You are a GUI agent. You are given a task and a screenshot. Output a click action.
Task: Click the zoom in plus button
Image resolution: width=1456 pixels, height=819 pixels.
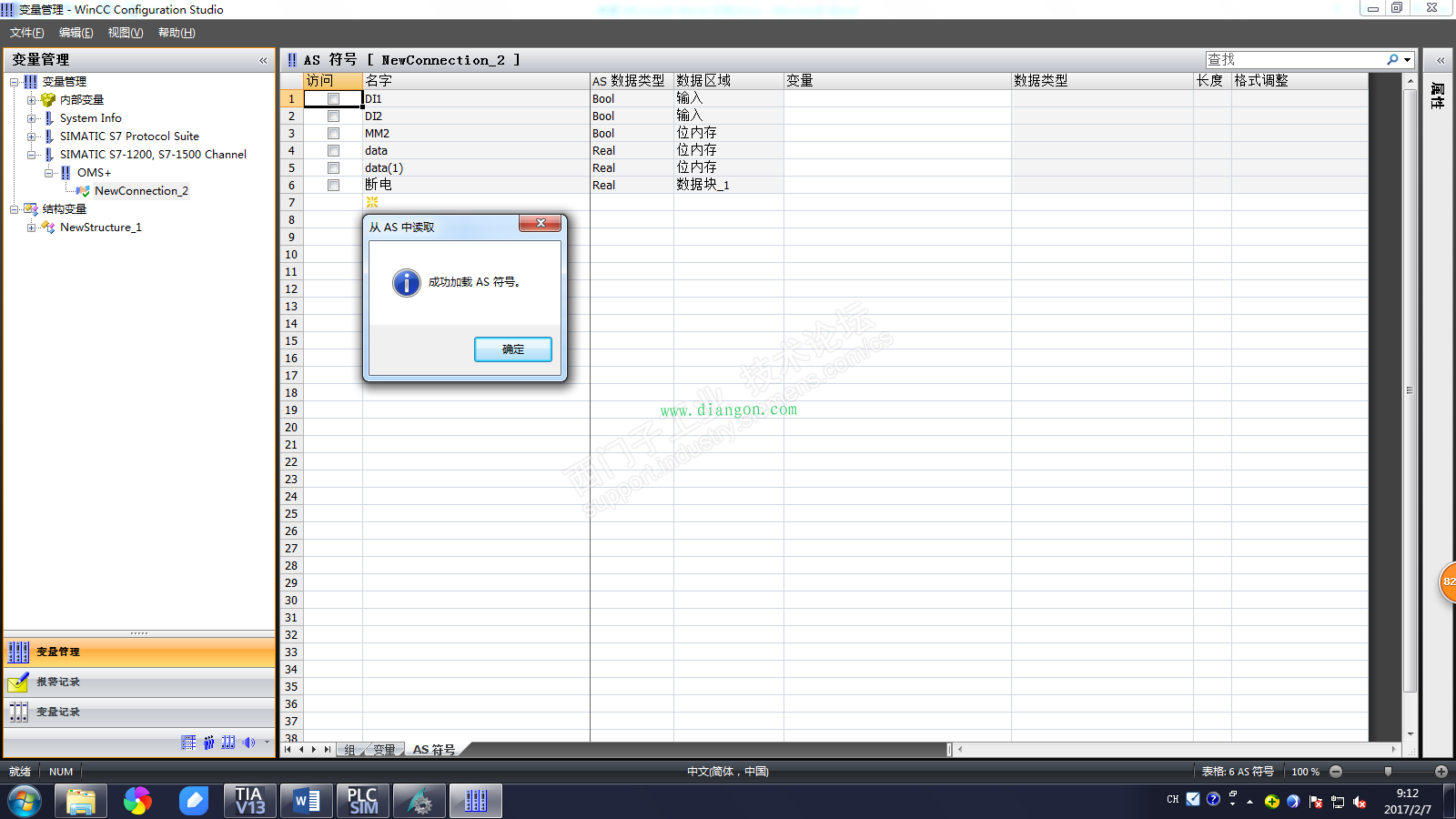[1441, 772]
